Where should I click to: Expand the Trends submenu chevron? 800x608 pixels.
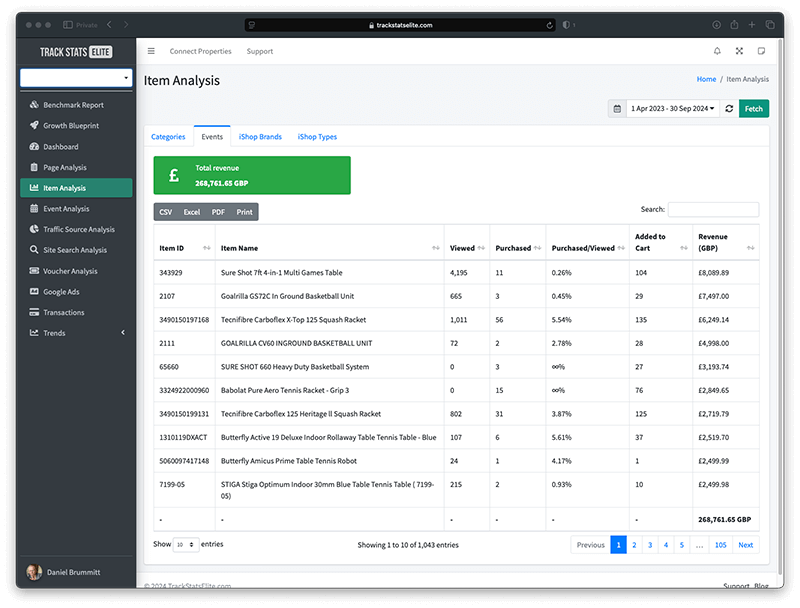click(123, 333)
